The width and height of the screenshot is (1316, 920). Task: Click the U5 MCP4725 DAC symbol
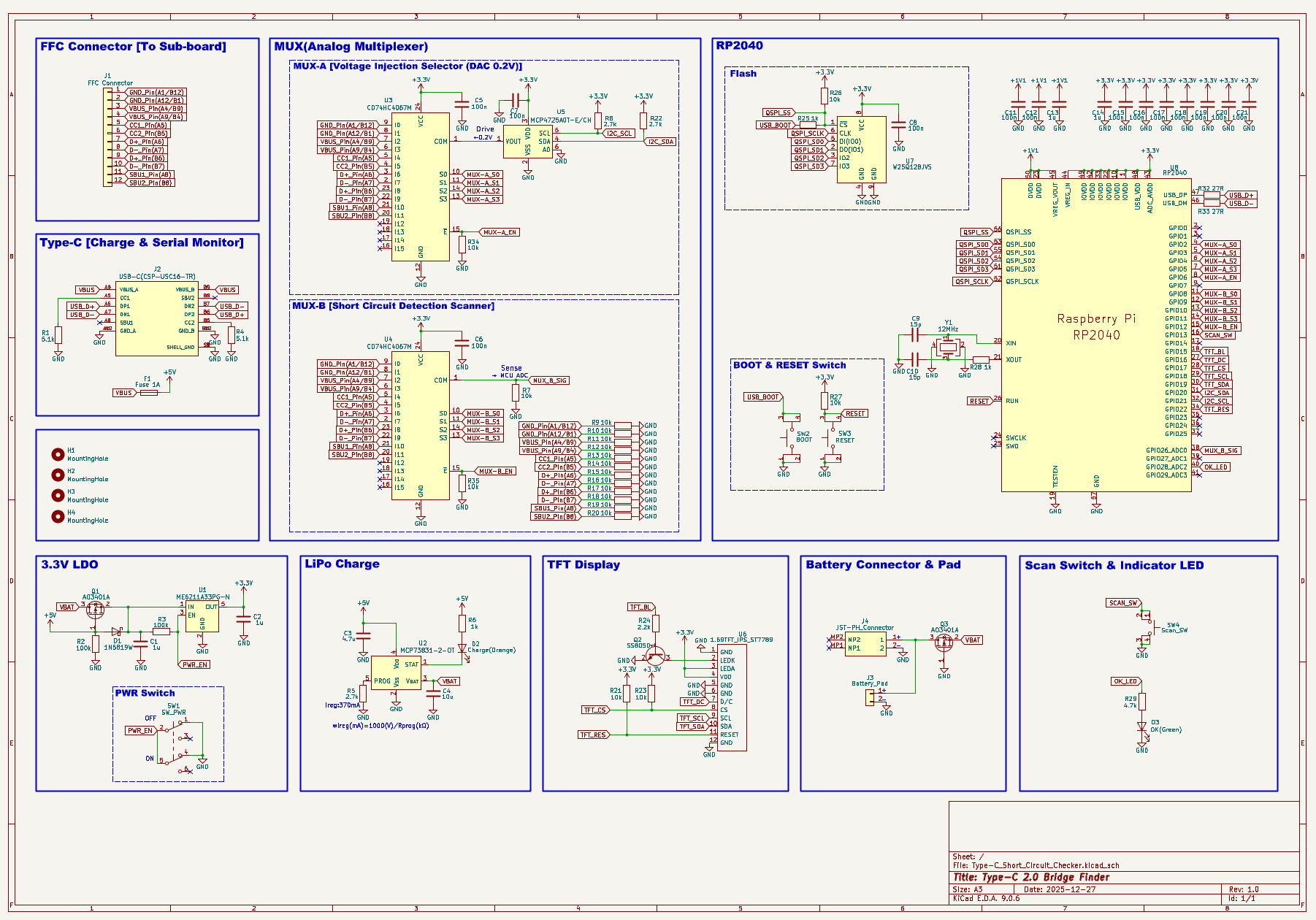528,142
